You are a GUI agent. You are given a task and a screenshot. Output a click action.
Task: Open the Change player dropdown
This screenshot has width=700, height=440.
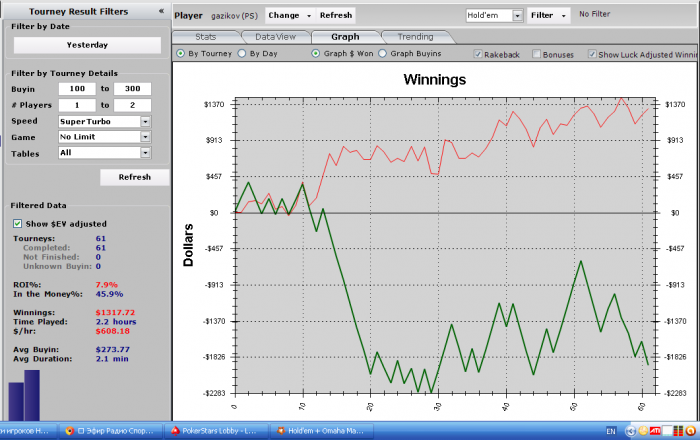point(290,16)
